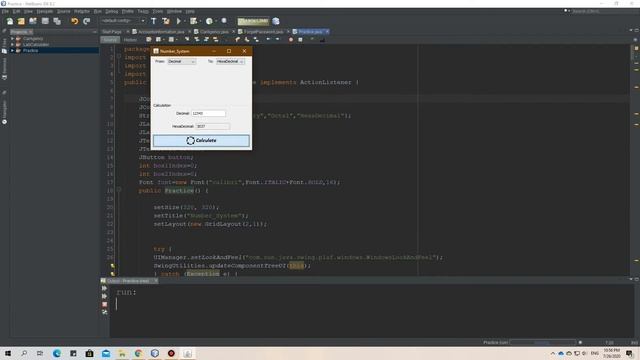The image size is (640, 360).
Task: Close the Practice.java editor tab
Action: 327,31
